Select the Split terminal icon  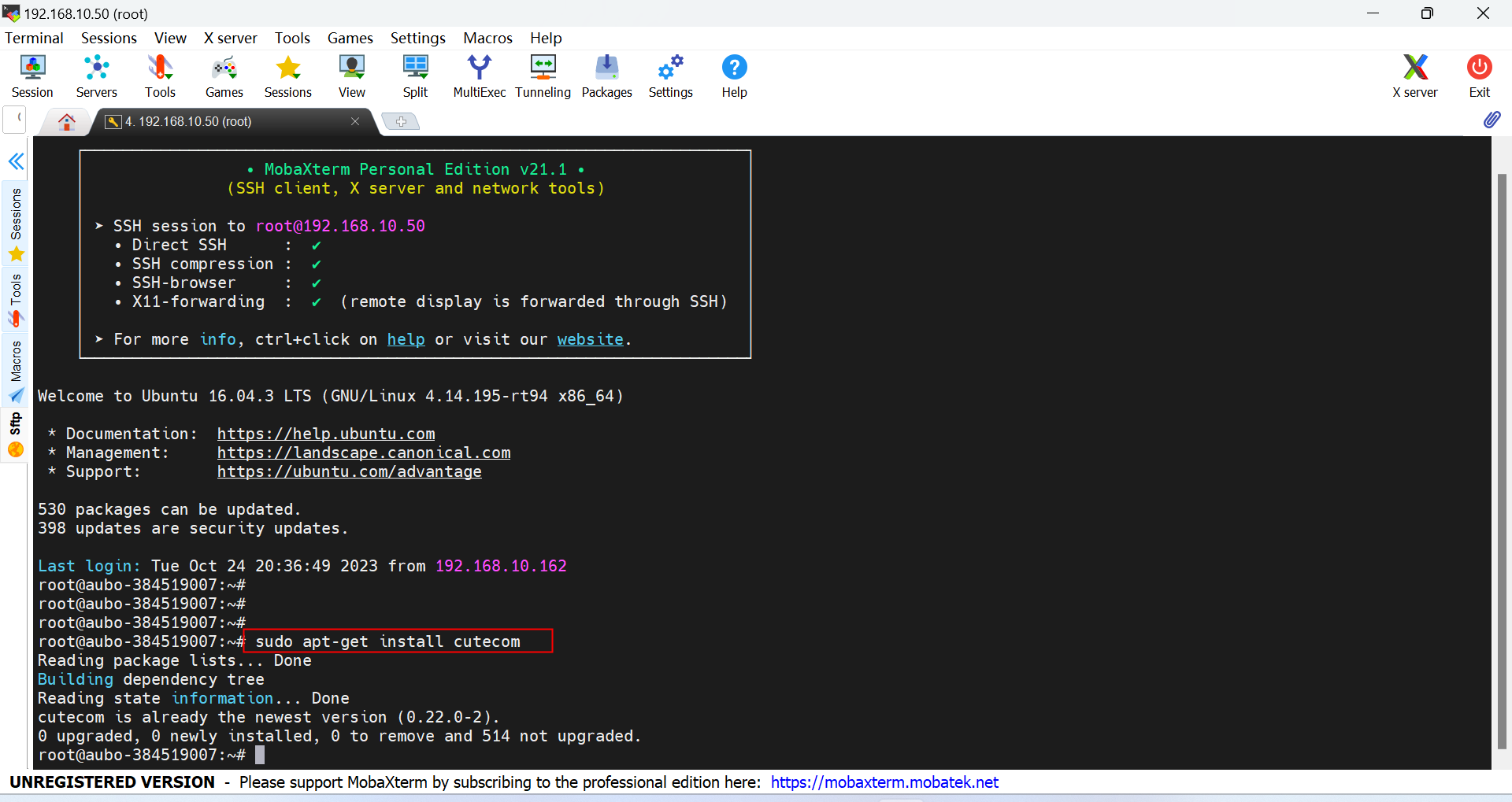point(415,76)
